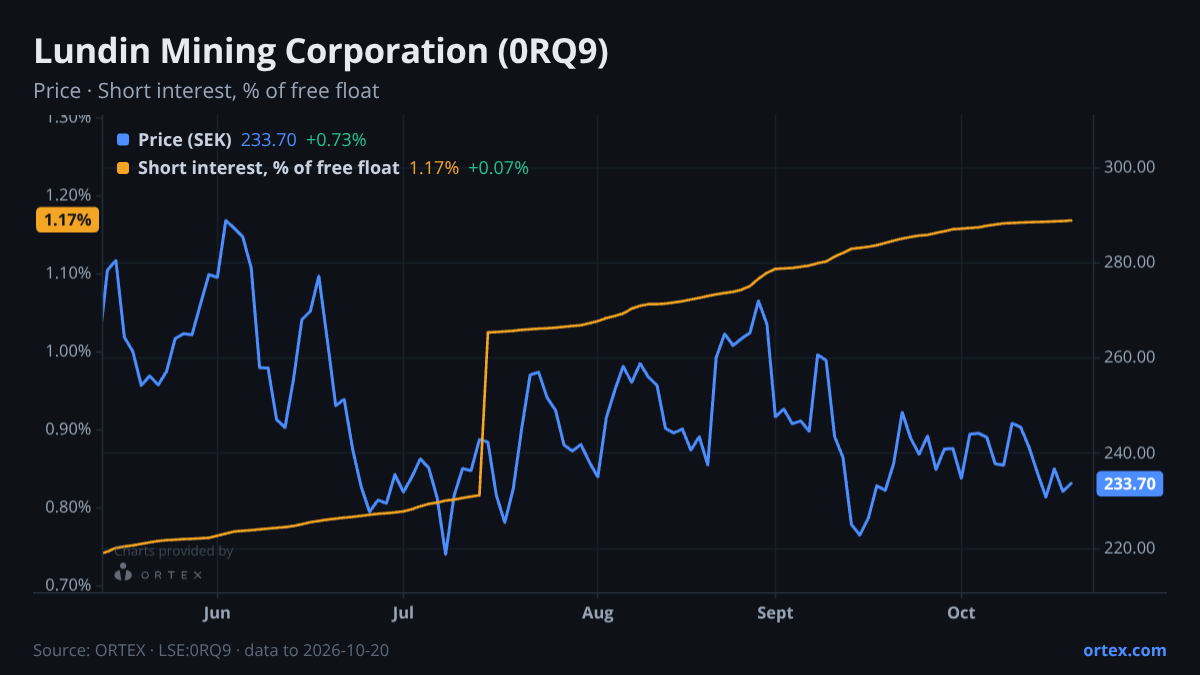Viewport: 1200px width, 675px height.
Task: Click the 0.90% left axis label
Action: 69,429
